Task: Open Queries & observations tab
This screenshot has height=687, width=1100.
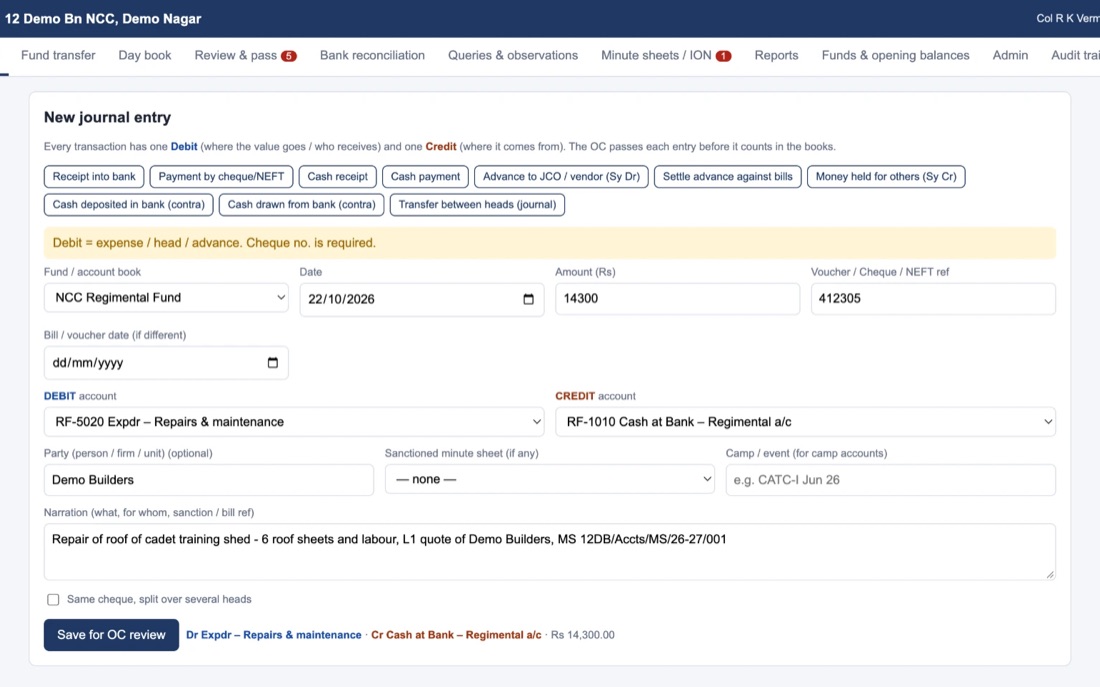Action: coord(513,55)
